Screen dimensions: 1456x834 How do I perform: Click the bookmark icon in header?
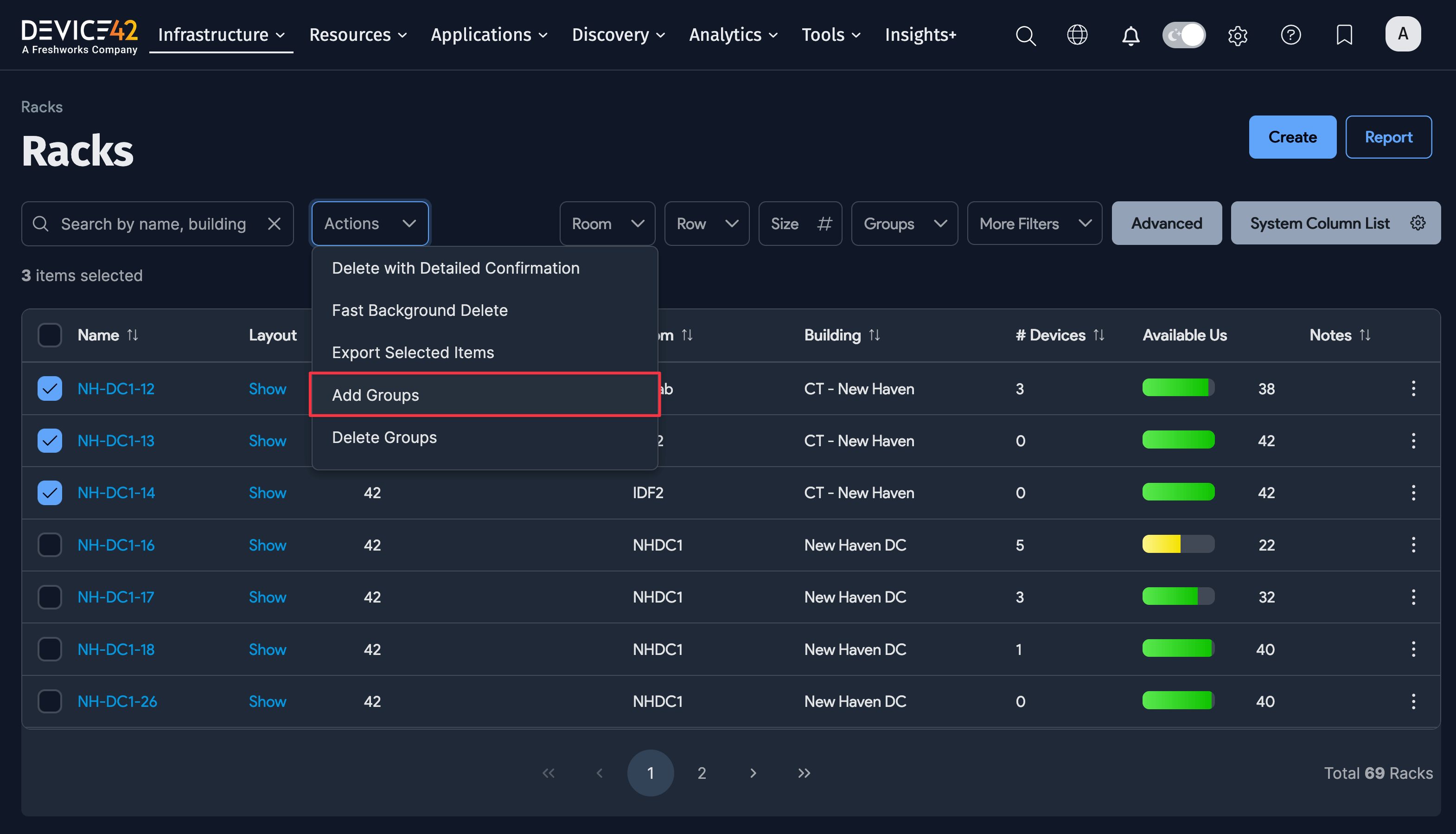[x=1344, y=35]
